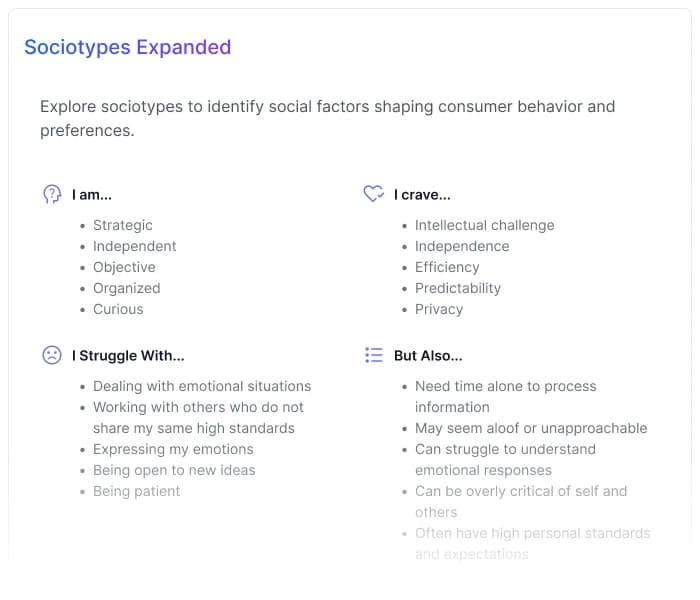
Task: Click the "Sociotypes Expanded" heading
Action: pos(127,47)
